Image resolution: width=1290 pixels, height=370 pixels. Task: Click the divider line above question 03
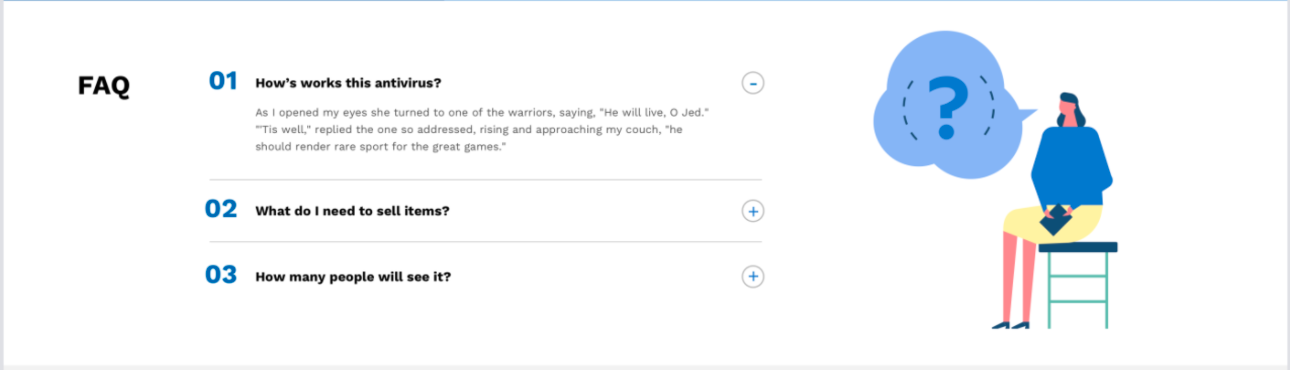[x=485, y=242]
